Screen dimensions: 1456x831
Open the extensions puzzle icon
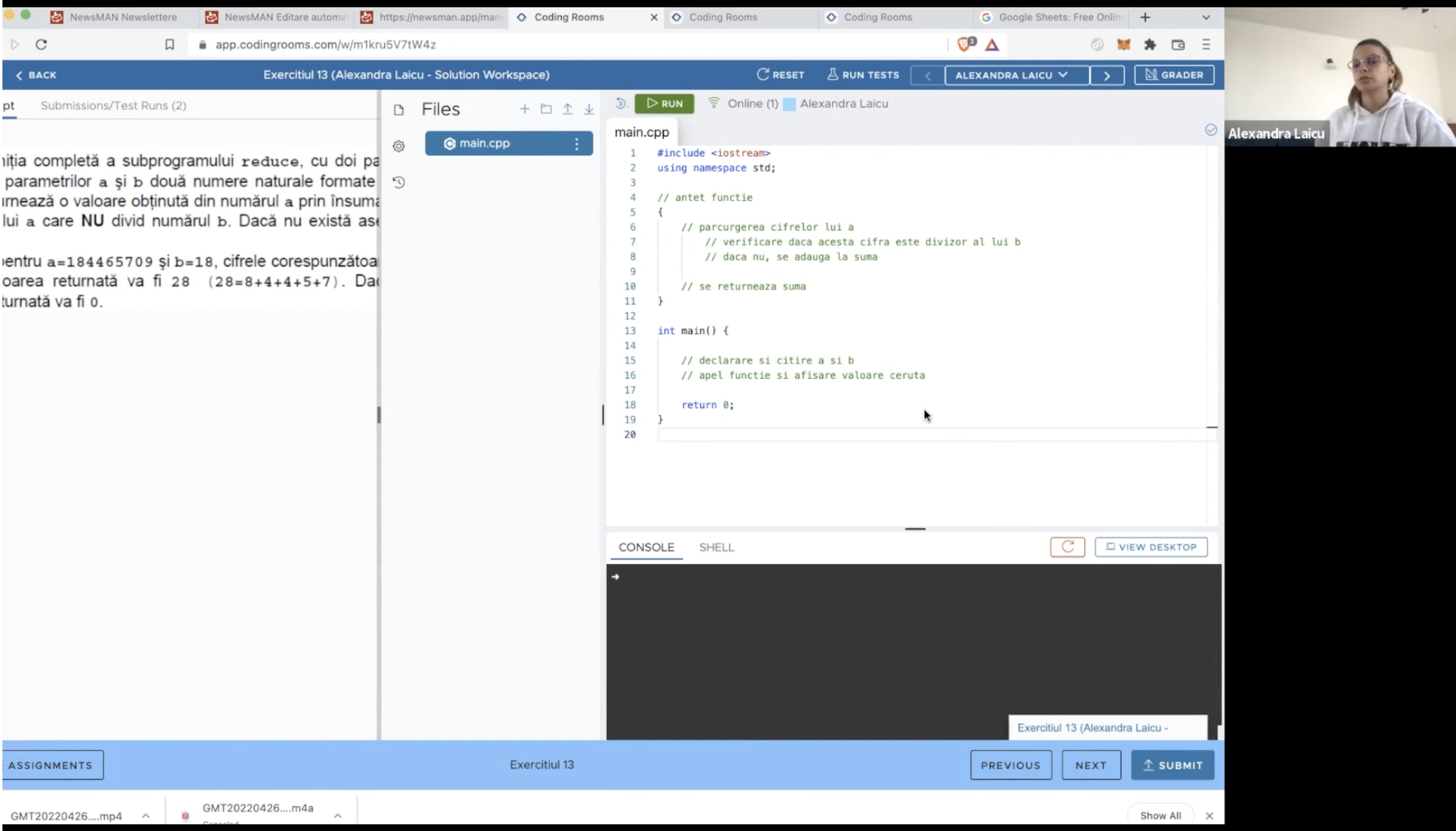pyautogui.click(x=1150, y=44)
